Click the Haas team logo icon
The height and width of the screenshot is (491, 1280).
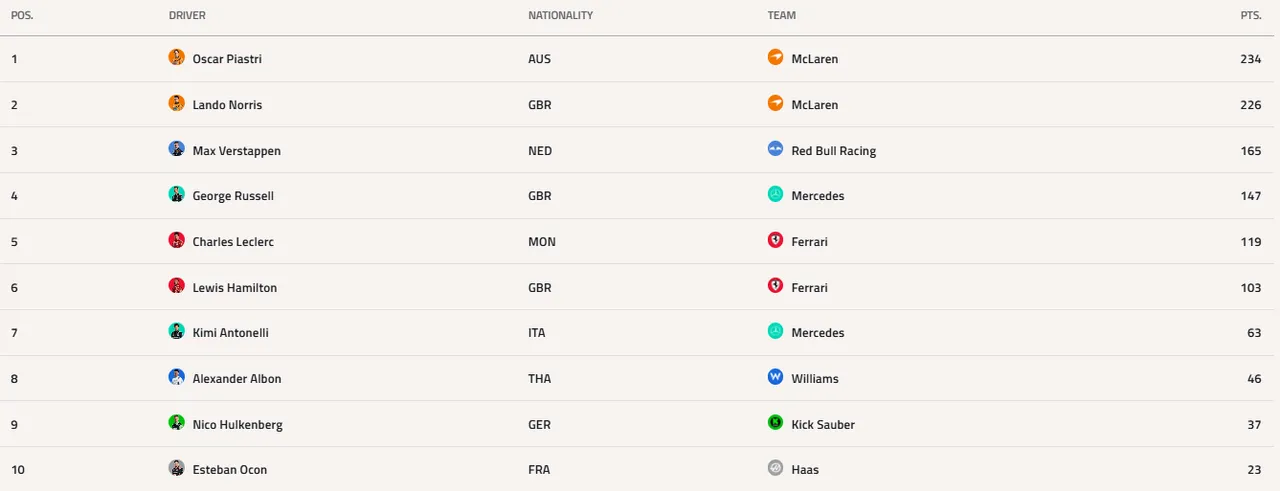[775, 468]
